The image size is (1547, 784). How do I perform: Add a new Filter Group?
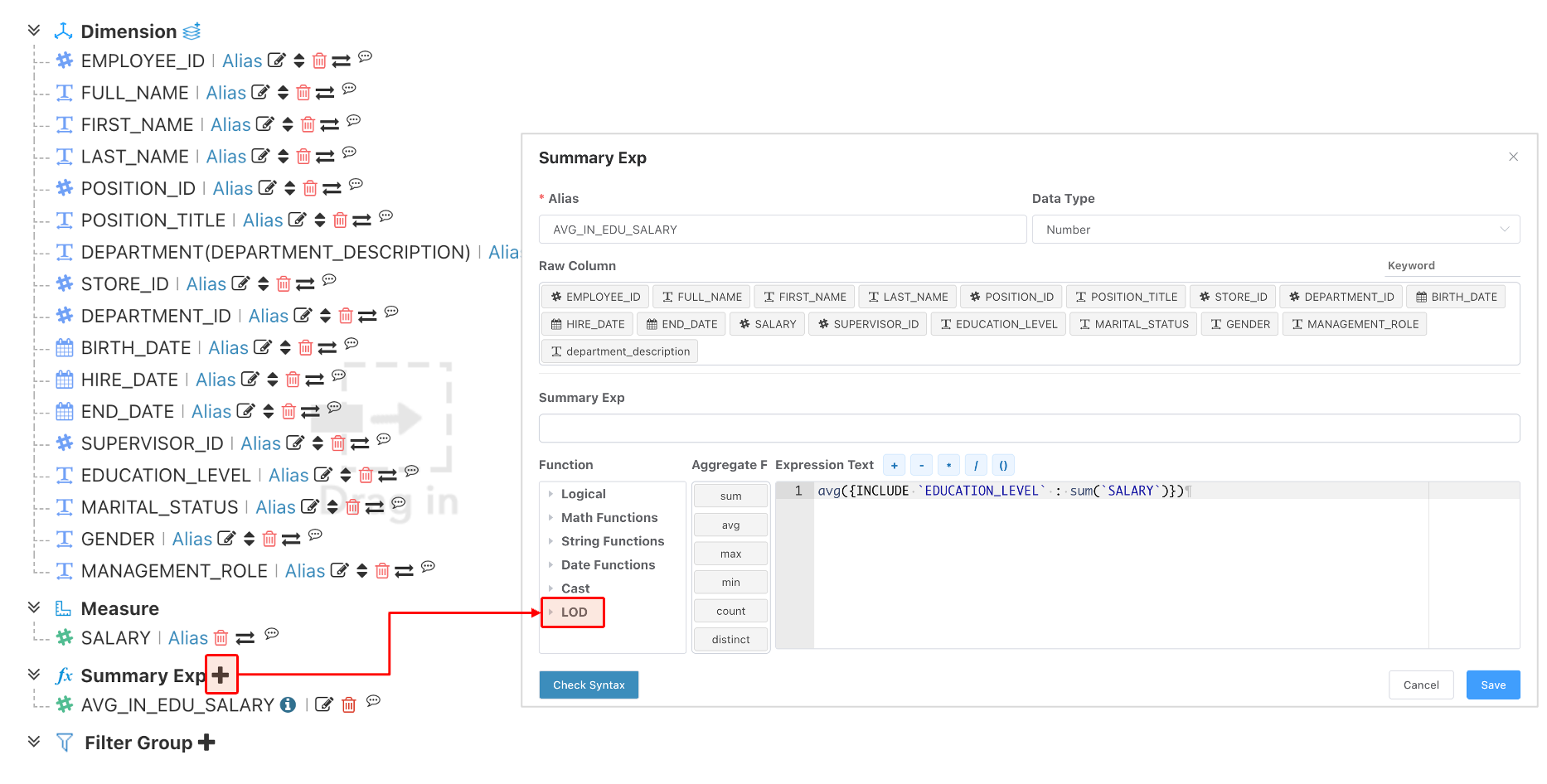pyautogui.click(x=206, y=742)
